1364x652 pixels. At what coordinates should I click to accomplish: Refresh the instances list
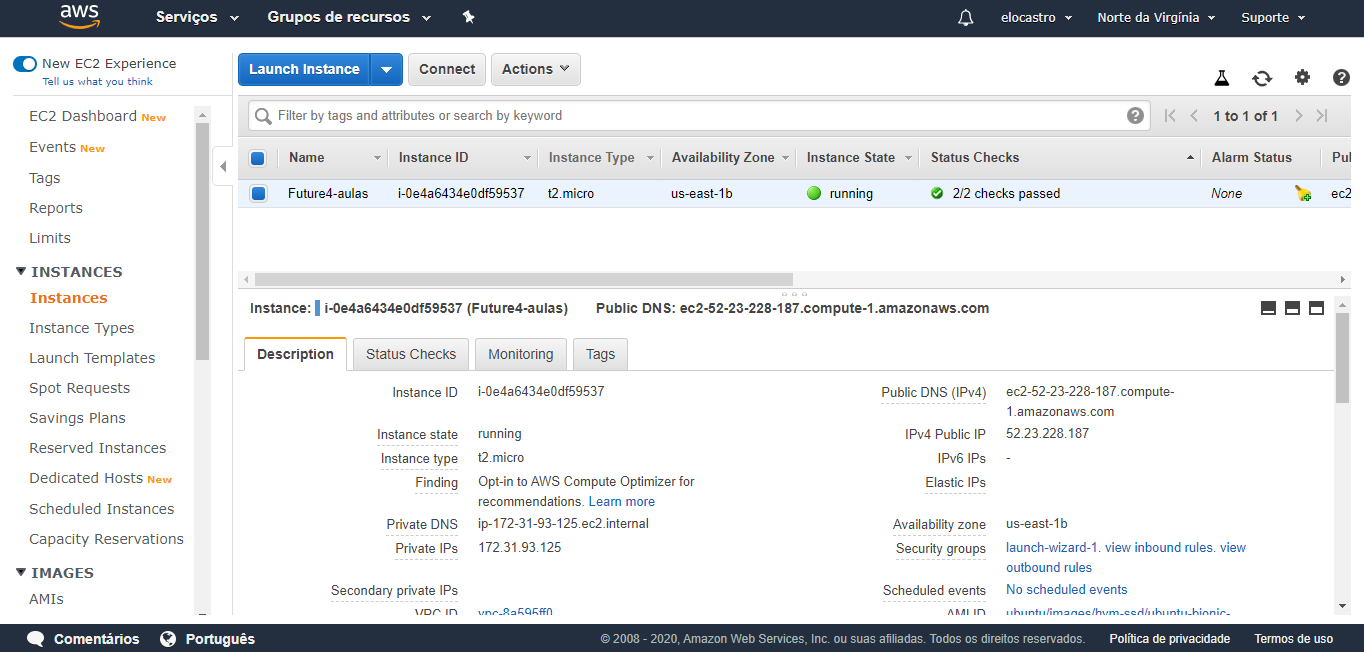1262,78
